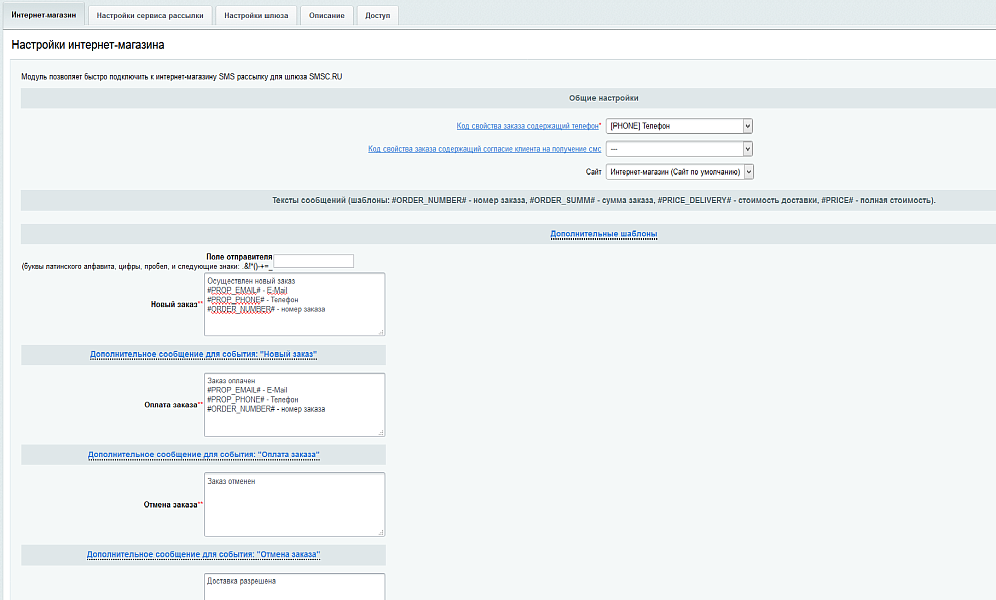Expand additional message for "Оплата заказа"
Viewport: 996px width, 600px height.
coord(204,455)
